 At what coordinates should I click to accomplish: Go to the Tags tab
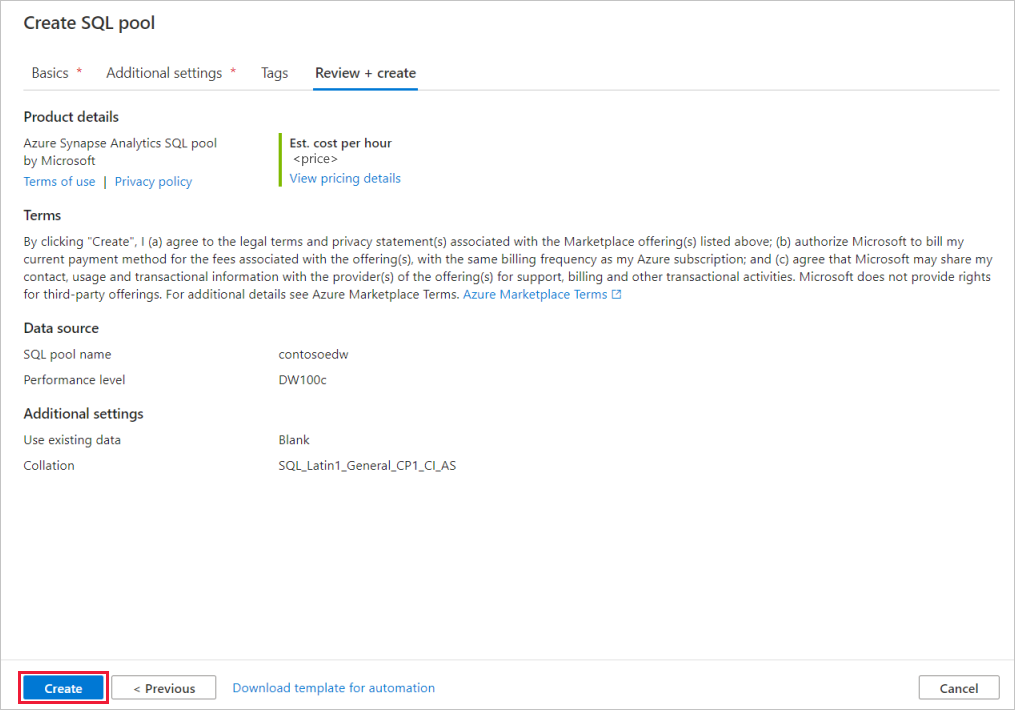coord(274,72)
